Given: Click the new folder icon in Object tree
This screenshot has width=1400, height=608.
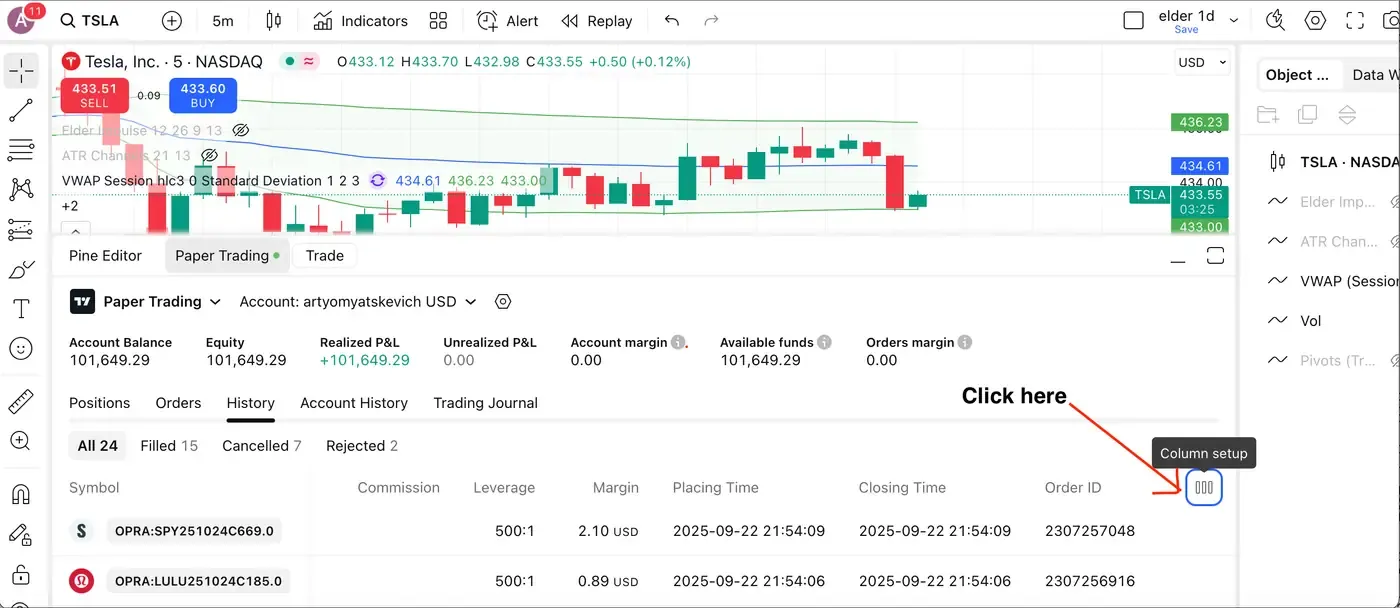Looking at the screenshot, I should 1268,114.
